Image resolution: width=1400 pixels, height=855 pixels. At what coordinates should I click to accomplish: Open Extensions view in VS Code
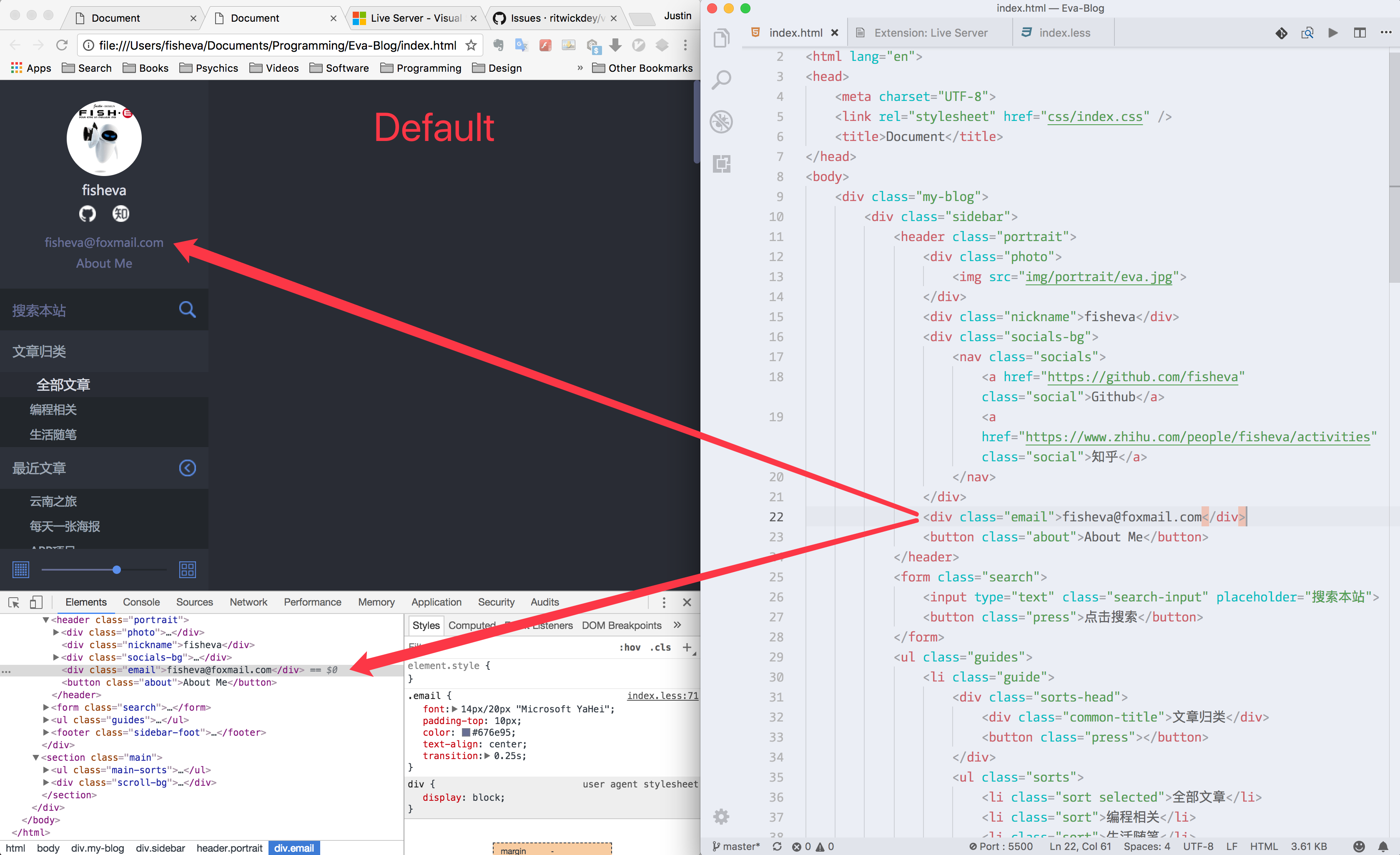tap(721, 164)
